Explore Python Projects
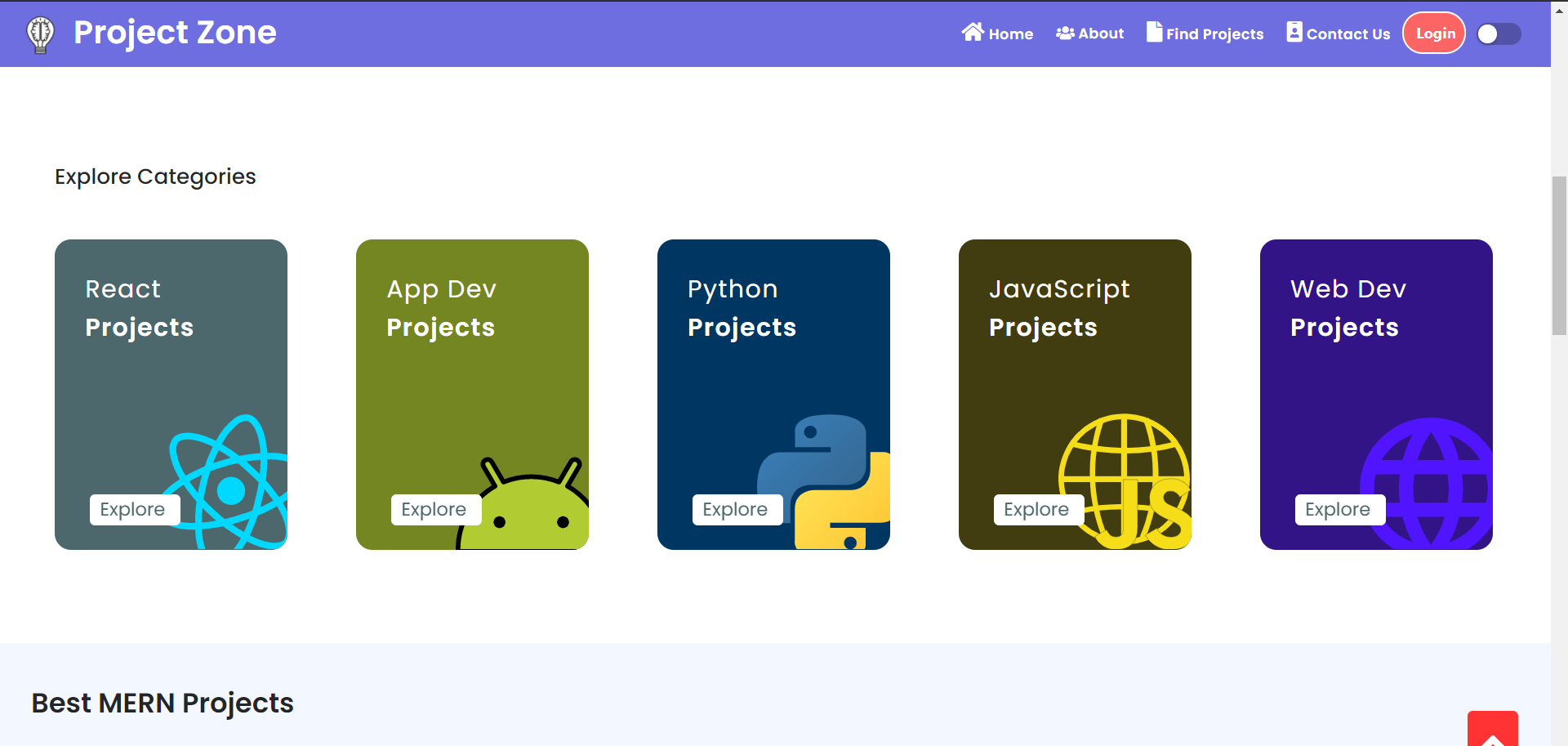The height and width of the screenshot is (746, 1568). 737,510
